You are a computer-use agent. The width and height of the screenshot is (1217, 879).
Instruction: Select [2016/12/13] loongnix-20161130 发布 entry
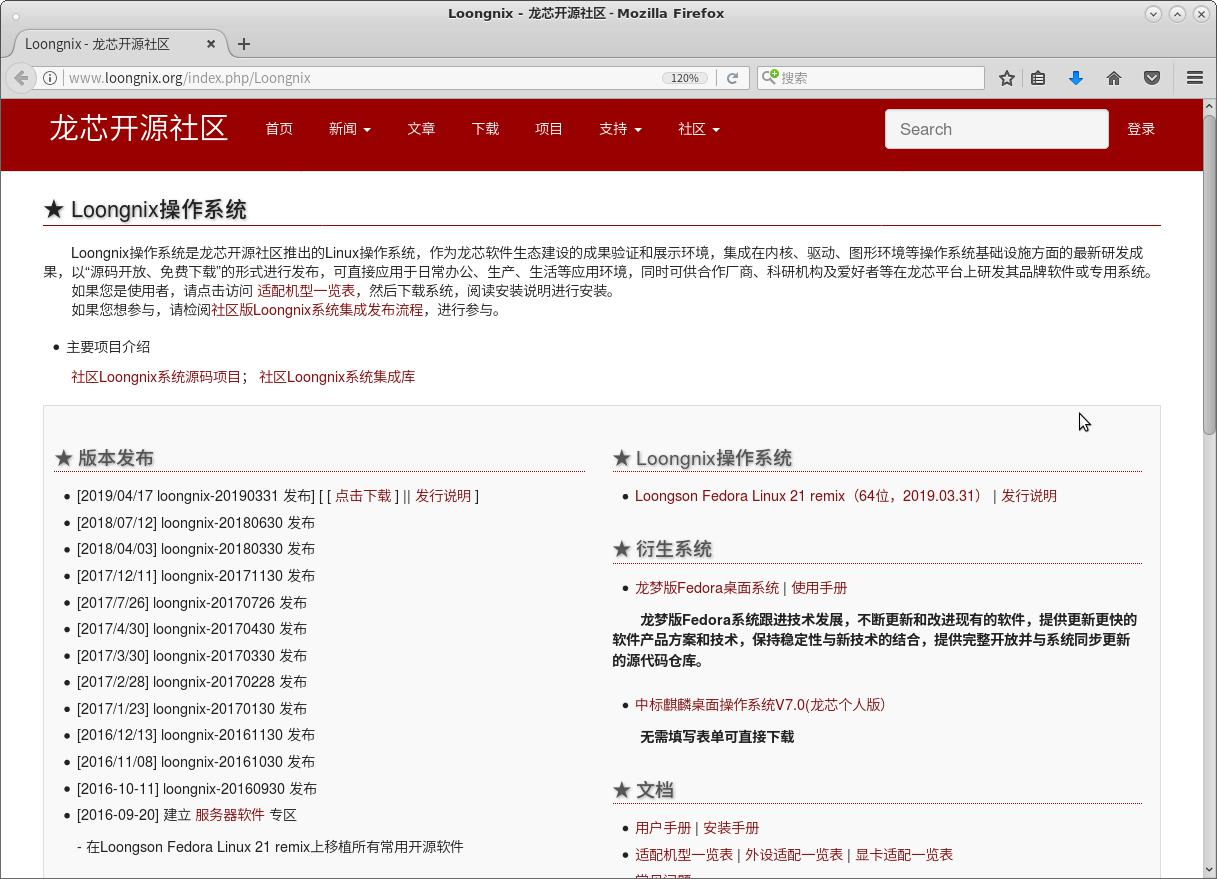(x=196, y=735)
